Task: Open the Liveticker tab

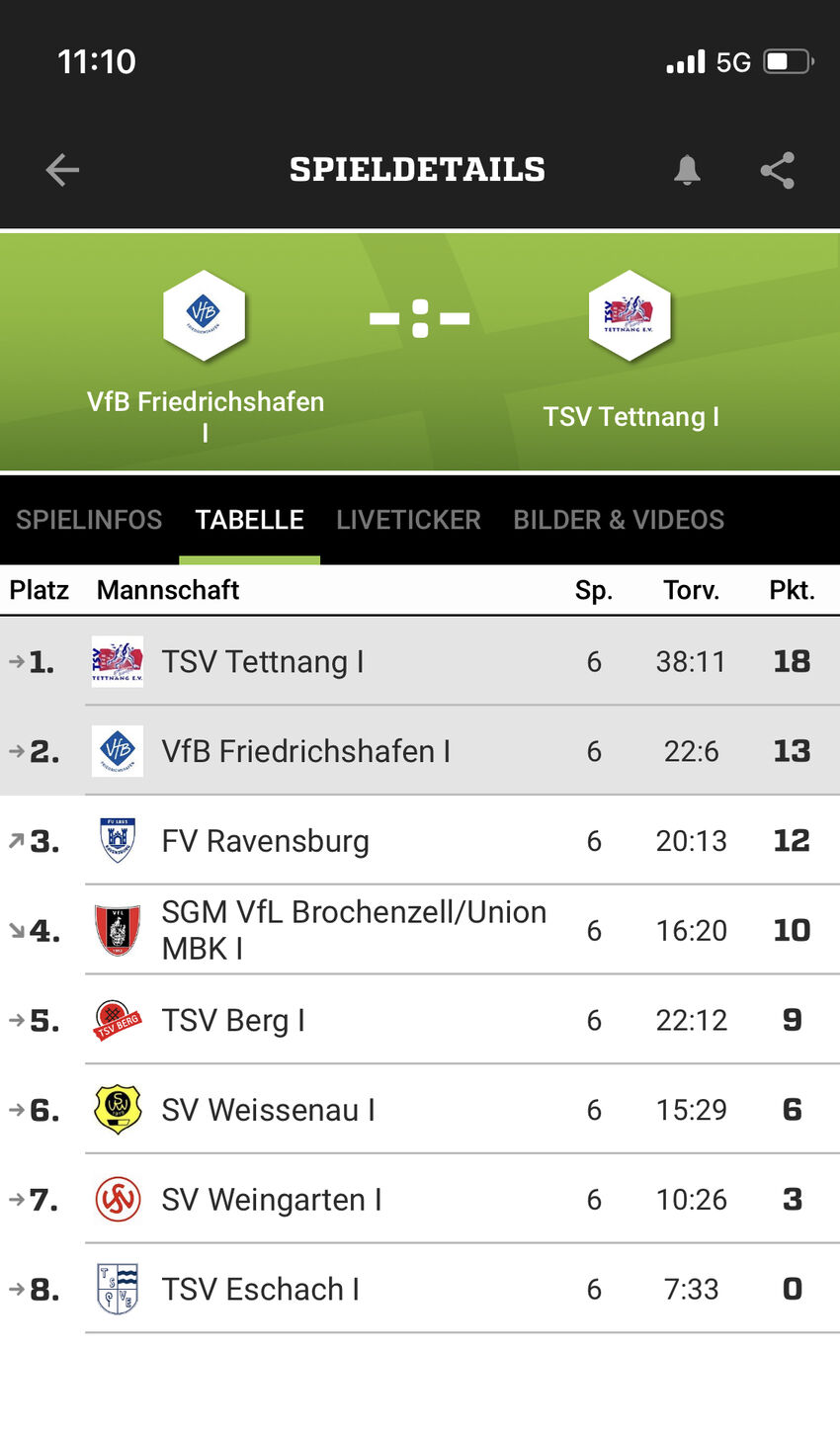Action: click(x=408, y=520)
